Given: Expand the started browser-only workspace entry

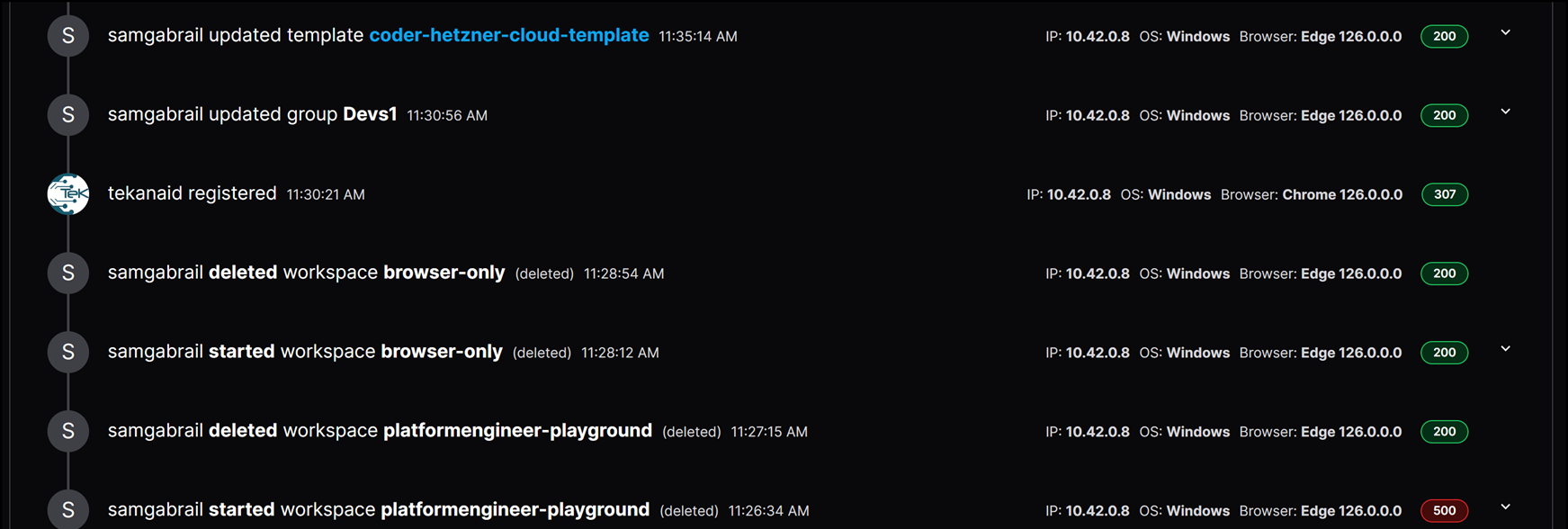Looking at the screenshot, I should coord(1505,349).
